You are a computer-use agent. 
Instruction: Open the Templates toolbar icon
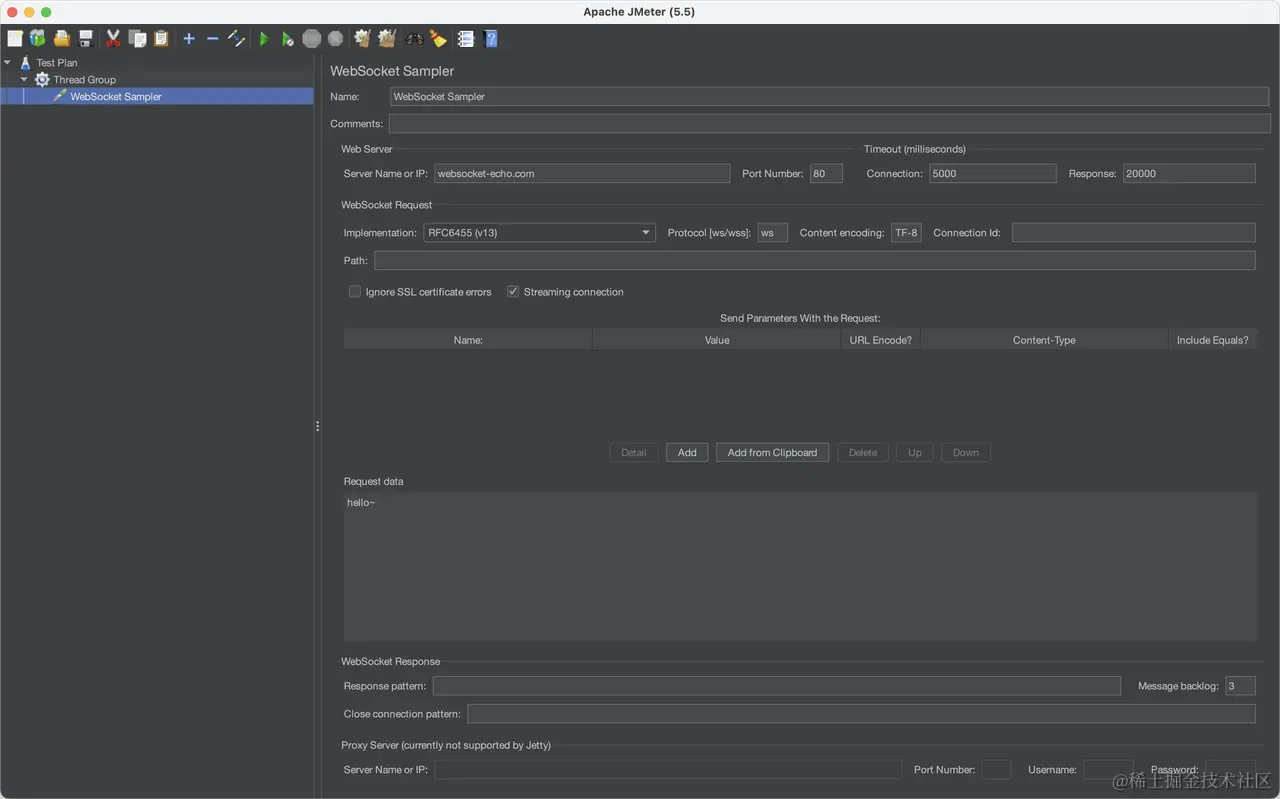click(x=38, y=39)
